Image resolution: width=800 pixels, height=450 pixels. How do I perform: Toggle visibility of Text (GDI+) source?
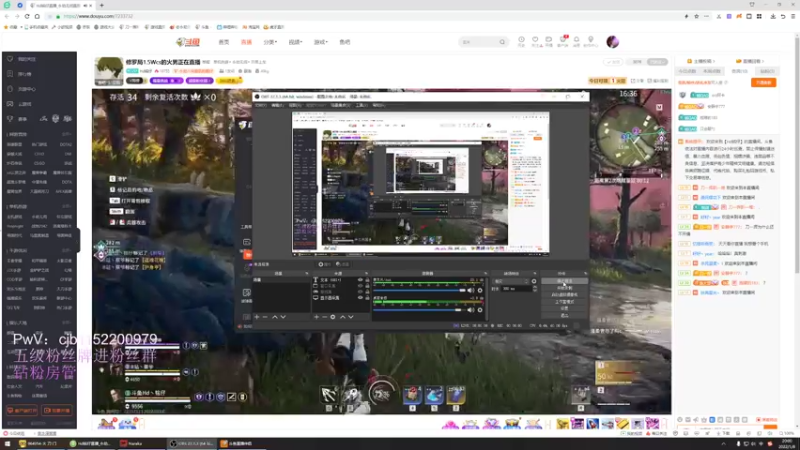(360, 280)
